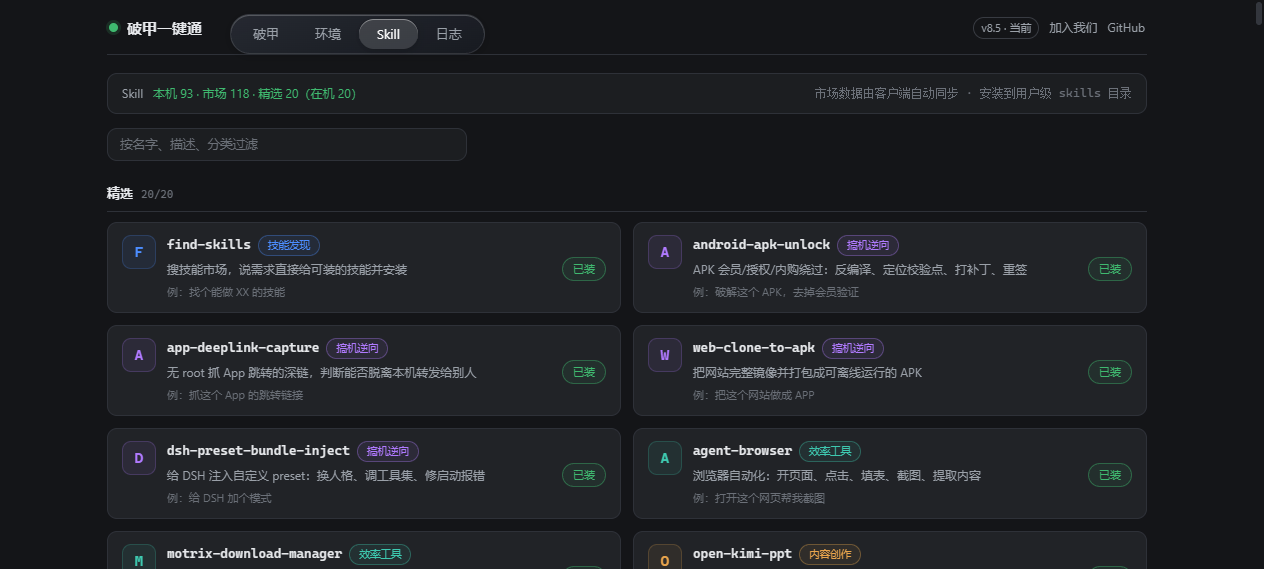
Task: Click the 搞机逆向 tag on web-clone-to-apk
Action: tap(853, 348)
